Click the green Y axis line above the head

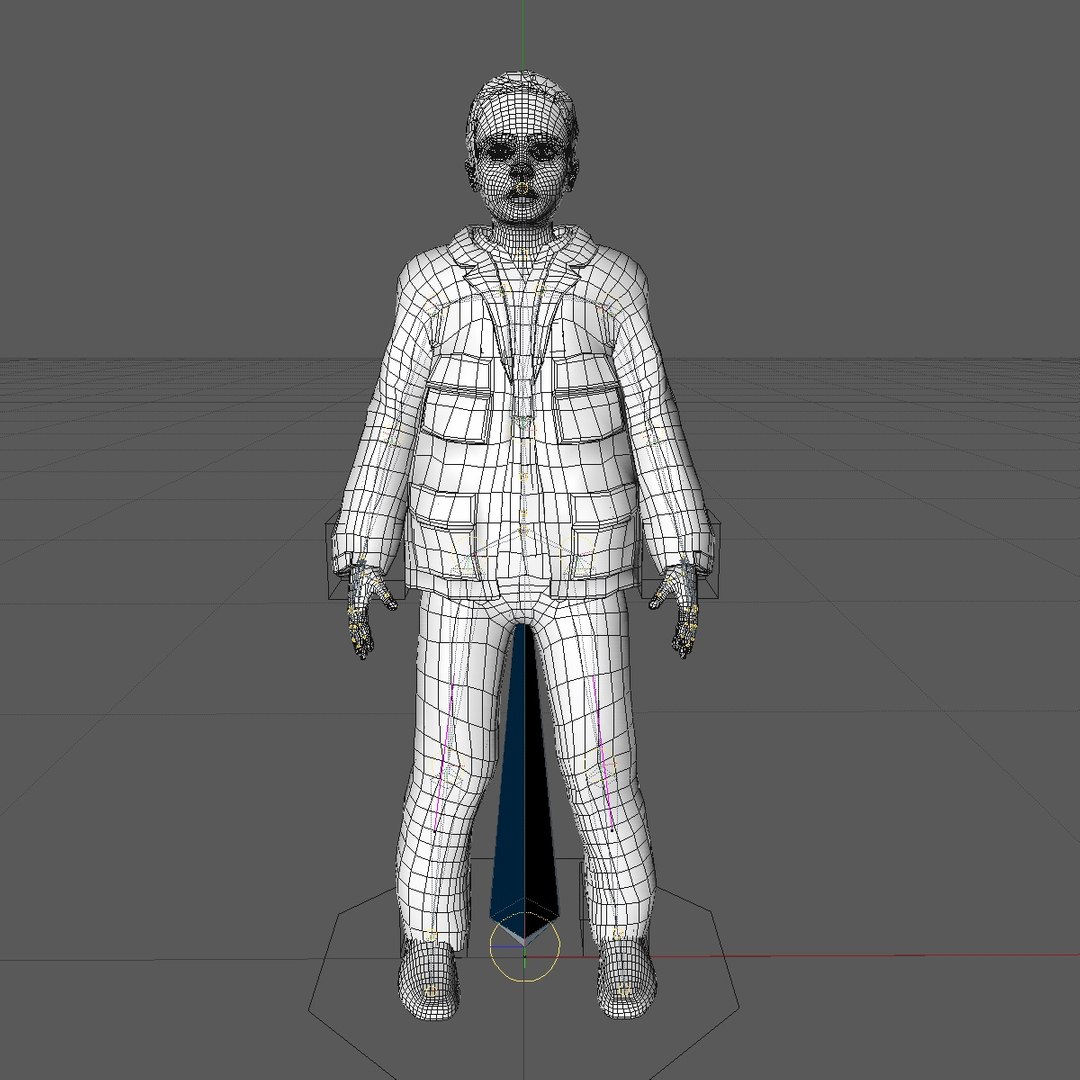523,34
